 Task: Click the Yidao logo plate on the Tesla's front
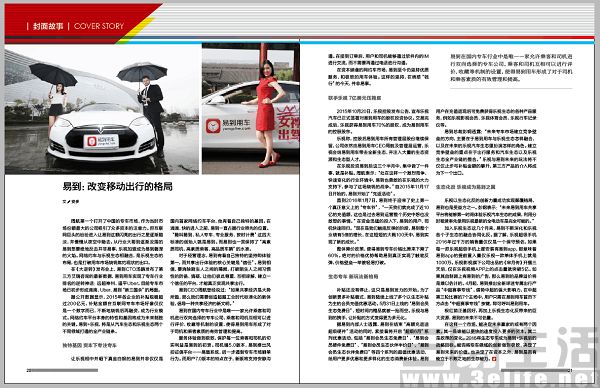pos(101,141)
